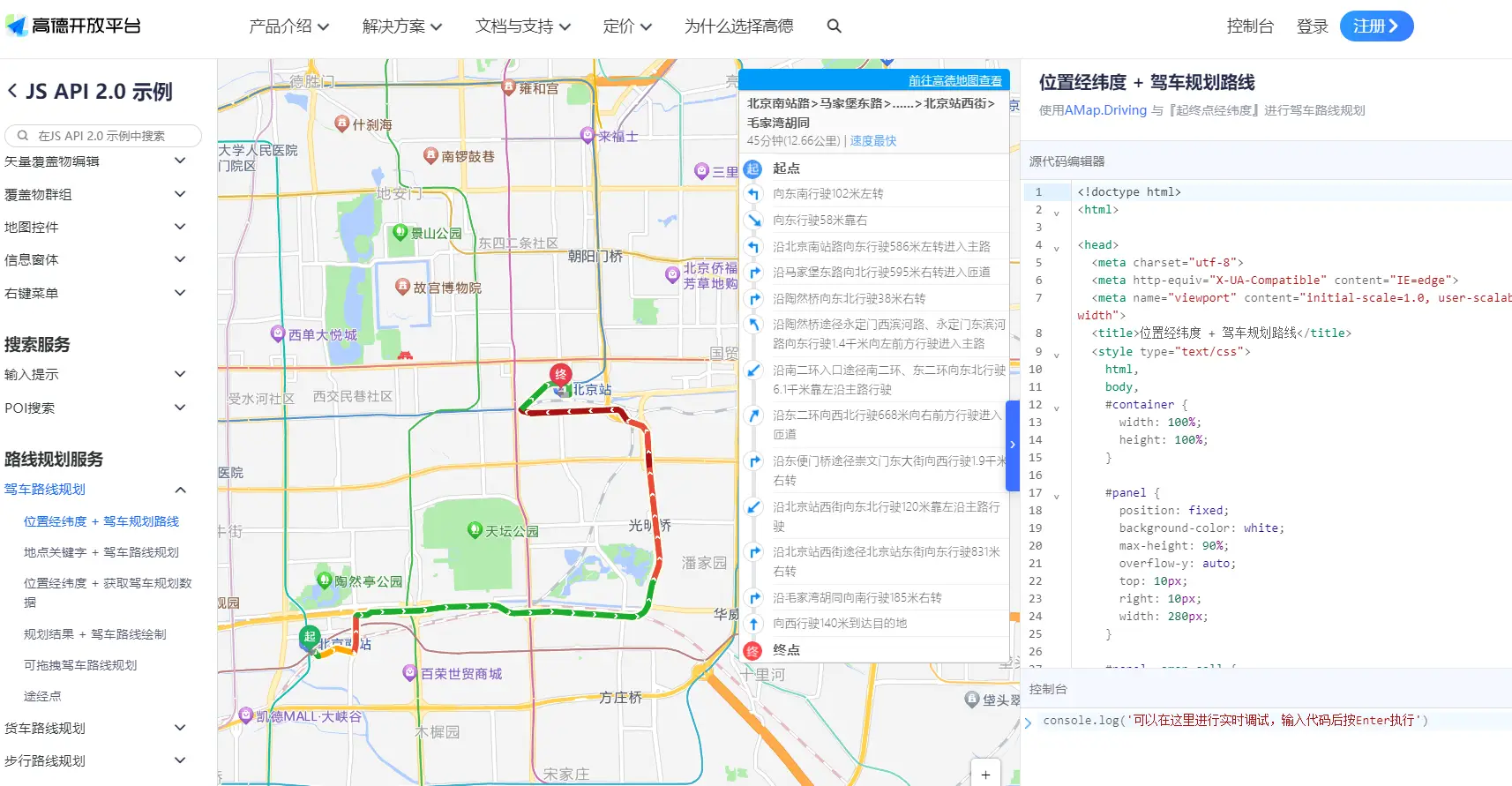Open 产品介绍 dropdown menu
This screenshot has width=1512, height=786.
pyautogui.click(x=288, y=26)
